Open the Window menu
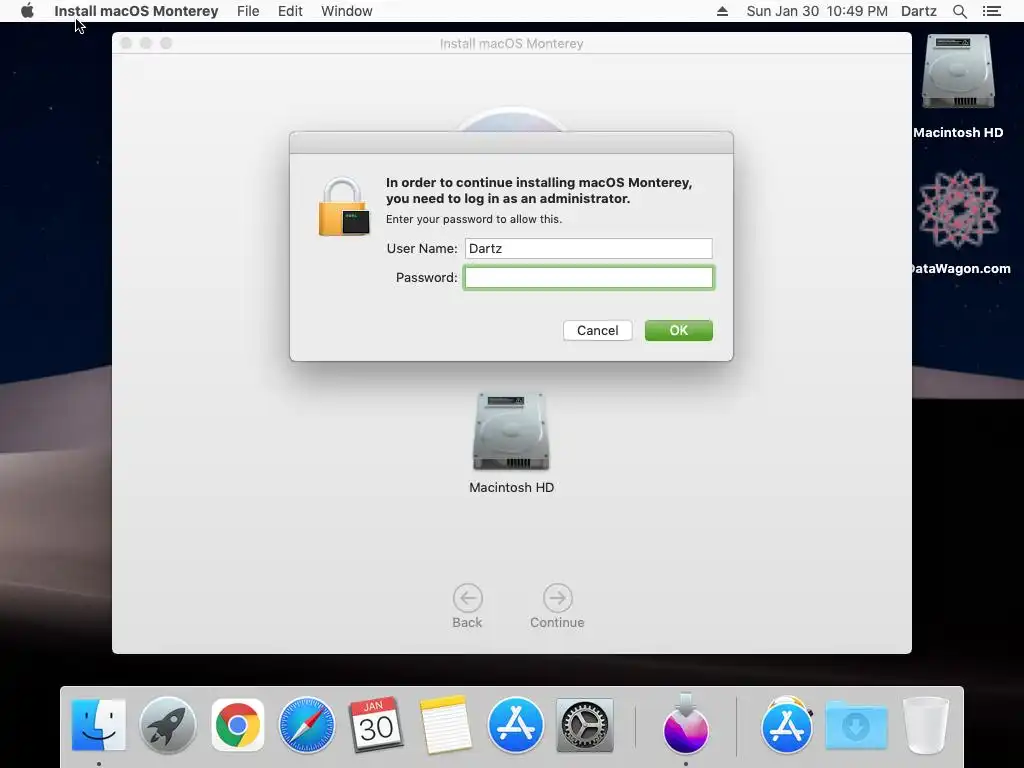The height and width of the screenshot is (768, 1024). pos(347,11)
